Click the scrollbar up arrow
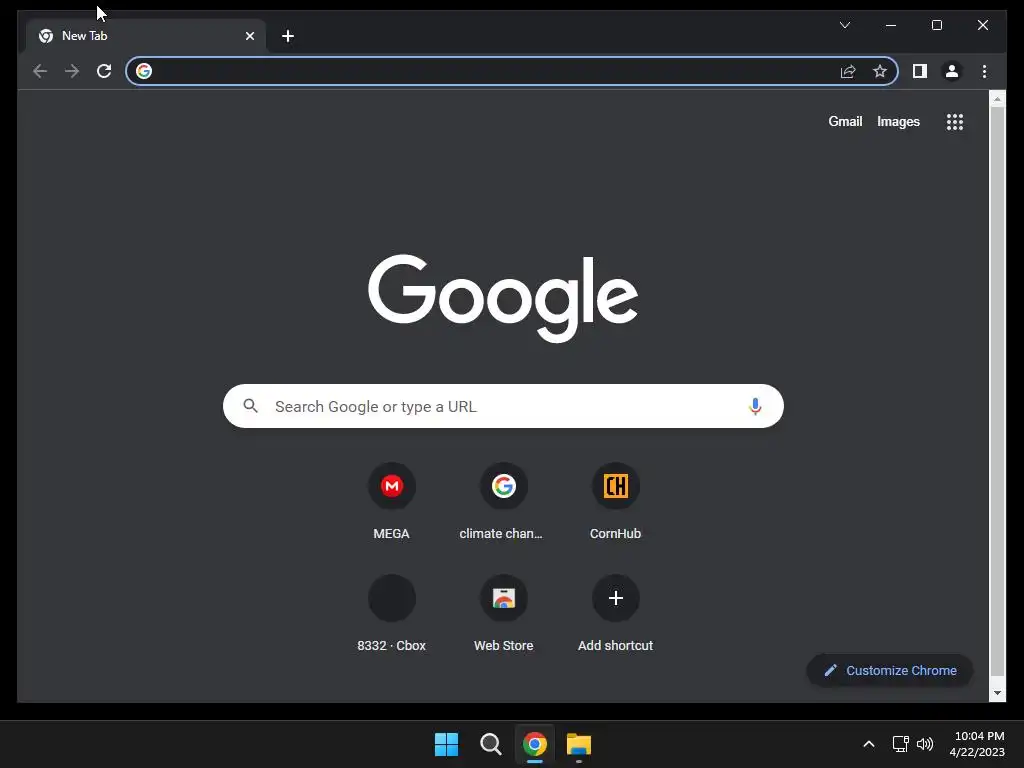 [x=997, y=99]
